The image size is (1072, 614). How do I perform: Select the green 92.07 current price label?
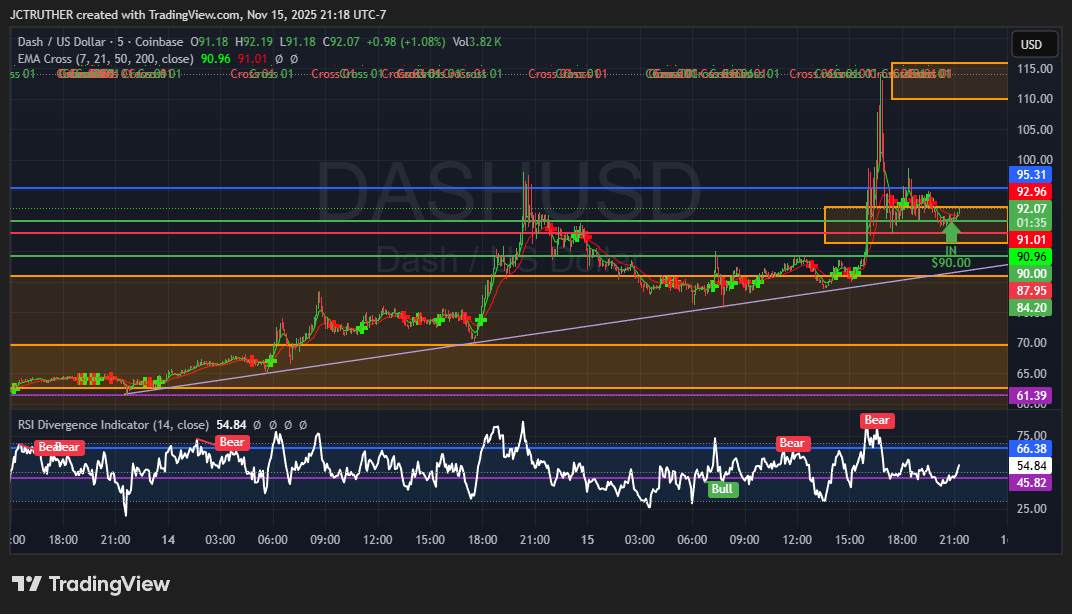(1031, 209)
